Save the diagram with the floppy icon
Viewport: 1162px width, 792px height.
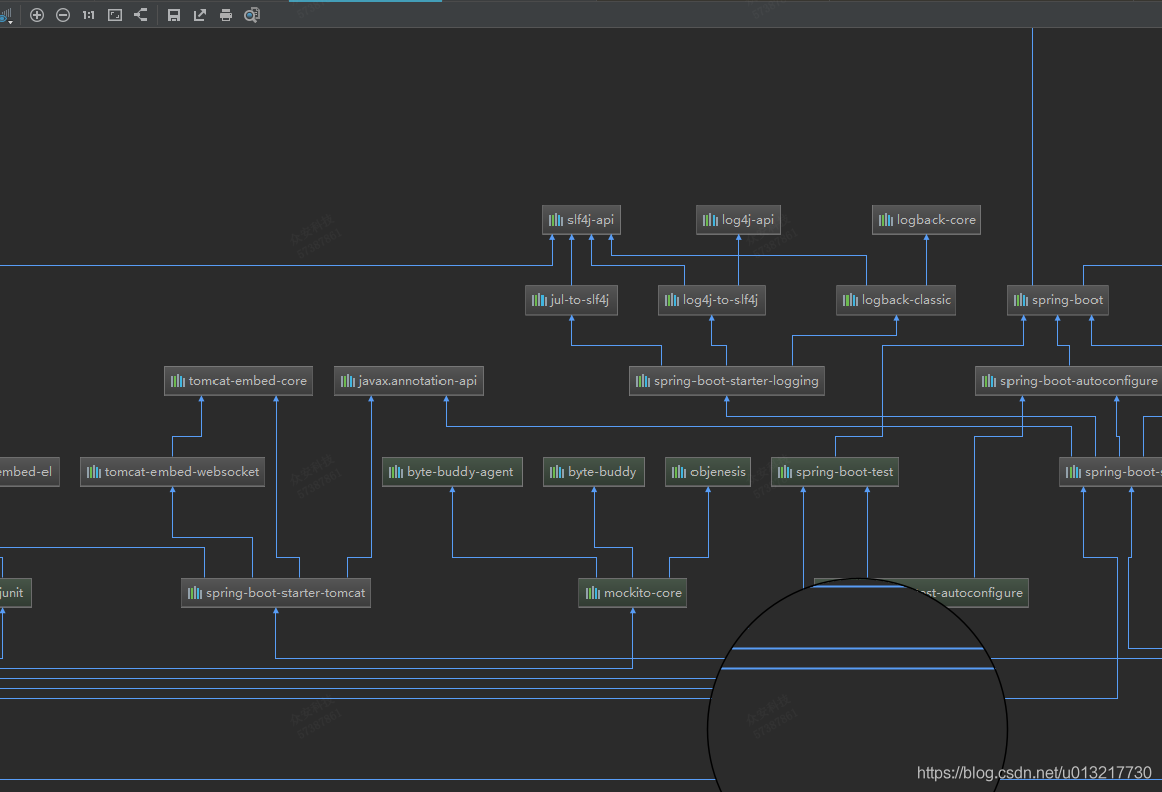174,15
